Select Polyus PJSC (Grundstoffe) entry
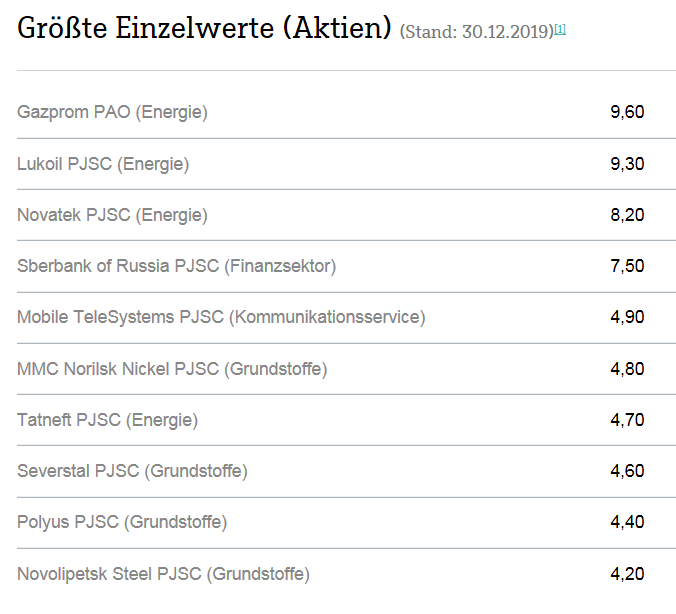Image resolution: width=676 pixels, height=614 pixels. (122, 522)
